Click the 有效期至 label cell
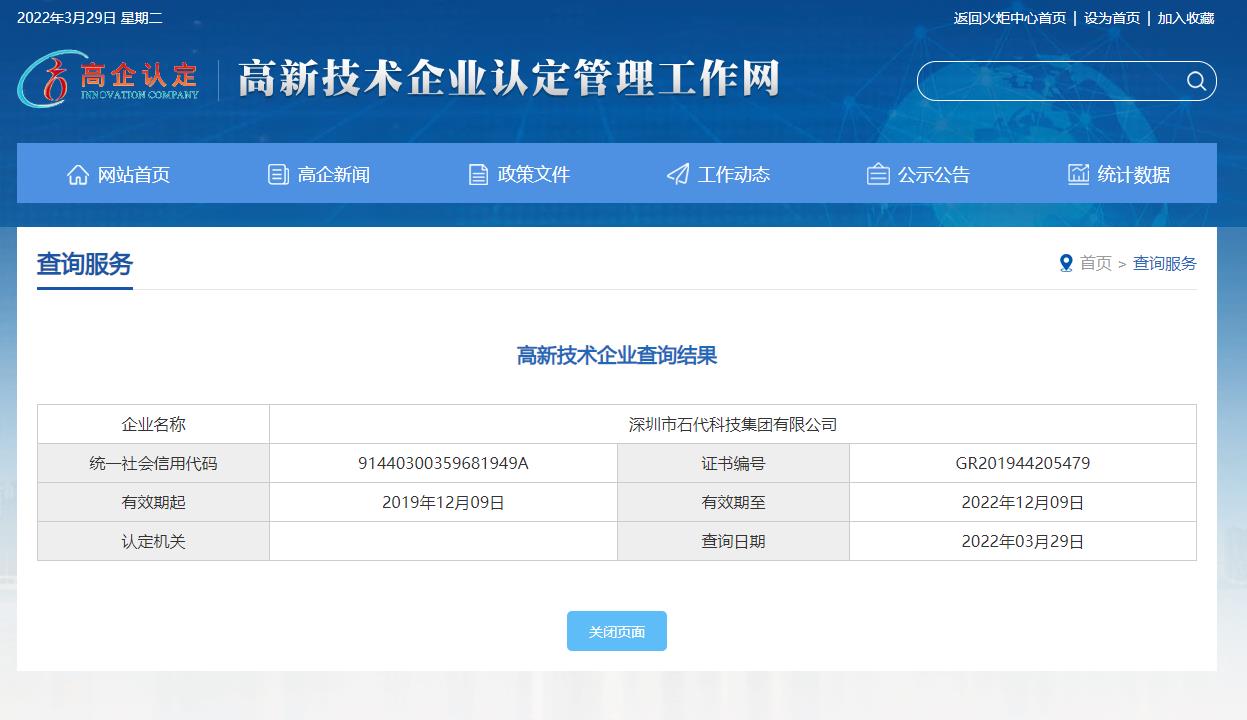 tap(733, 502)
